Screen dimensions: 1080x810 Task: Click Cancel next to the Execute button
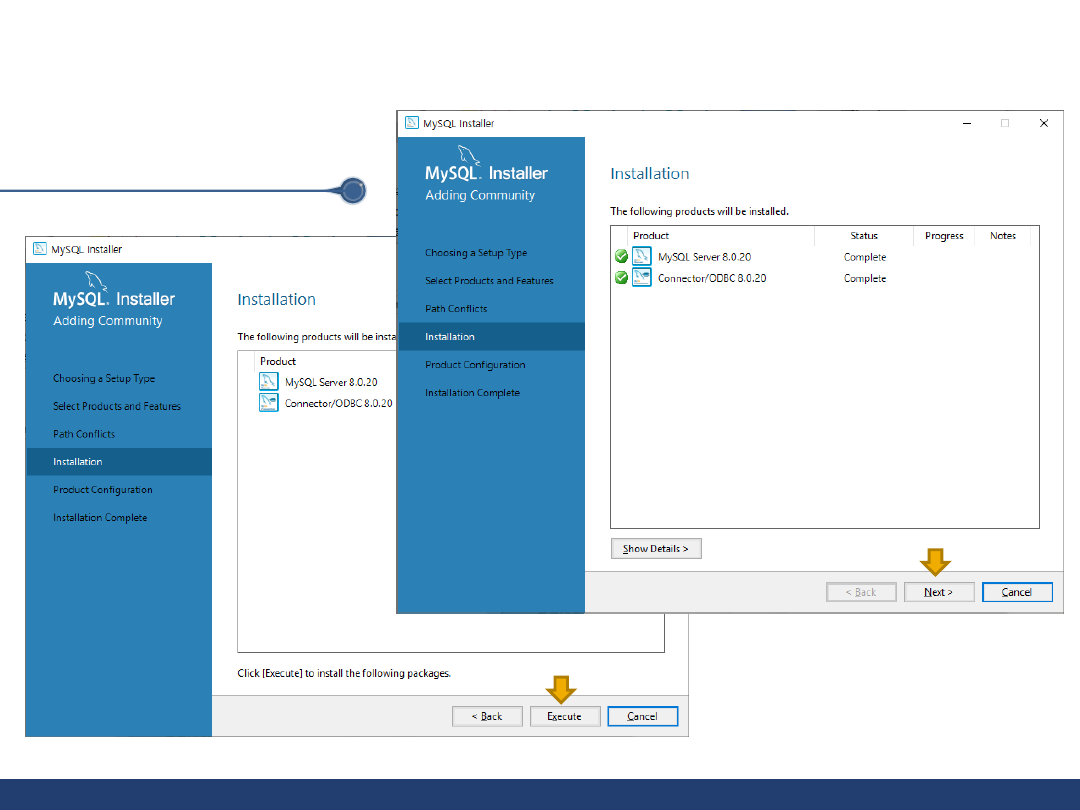pyautogui.click(x=642, y=716)
